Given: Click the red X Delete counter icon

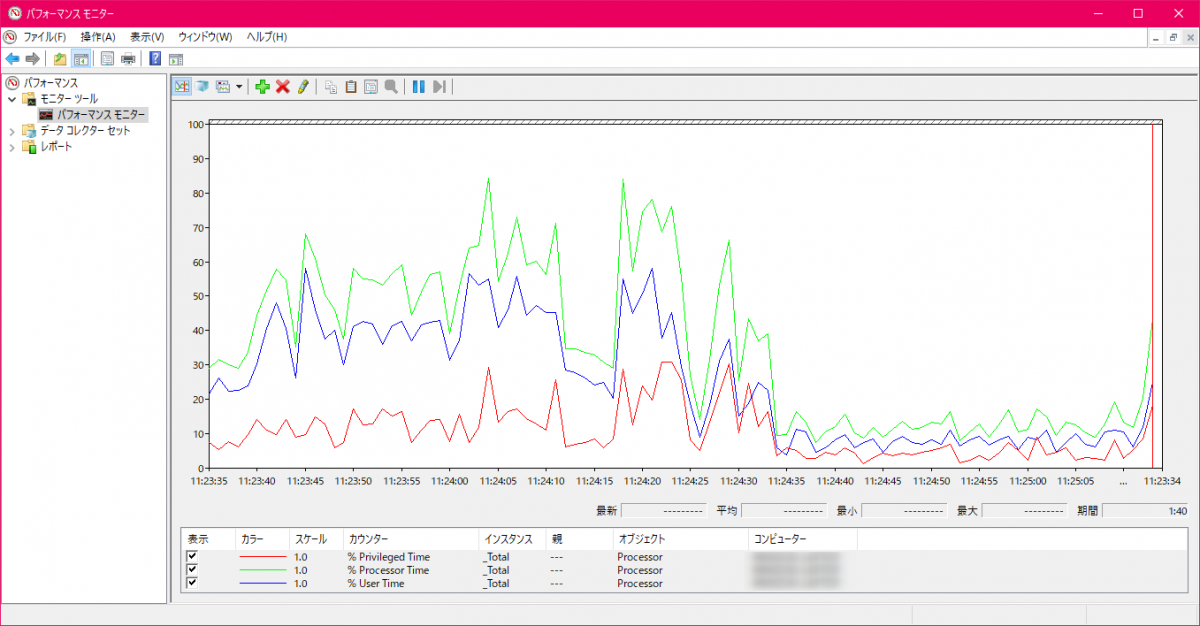Looking at the screenshot, I should tap(282, 87).
